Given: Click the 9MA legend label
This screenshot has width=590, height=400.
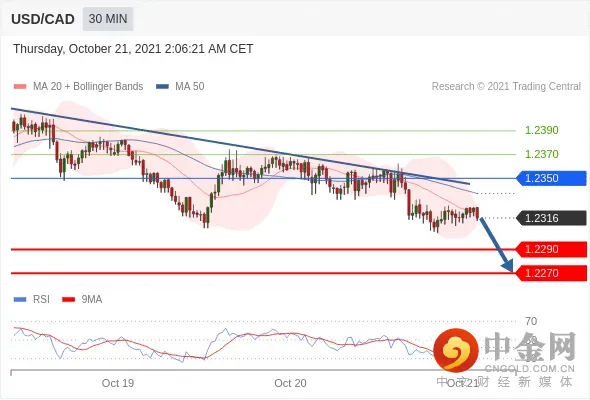Looking at the screenshot, I should 92,300.
